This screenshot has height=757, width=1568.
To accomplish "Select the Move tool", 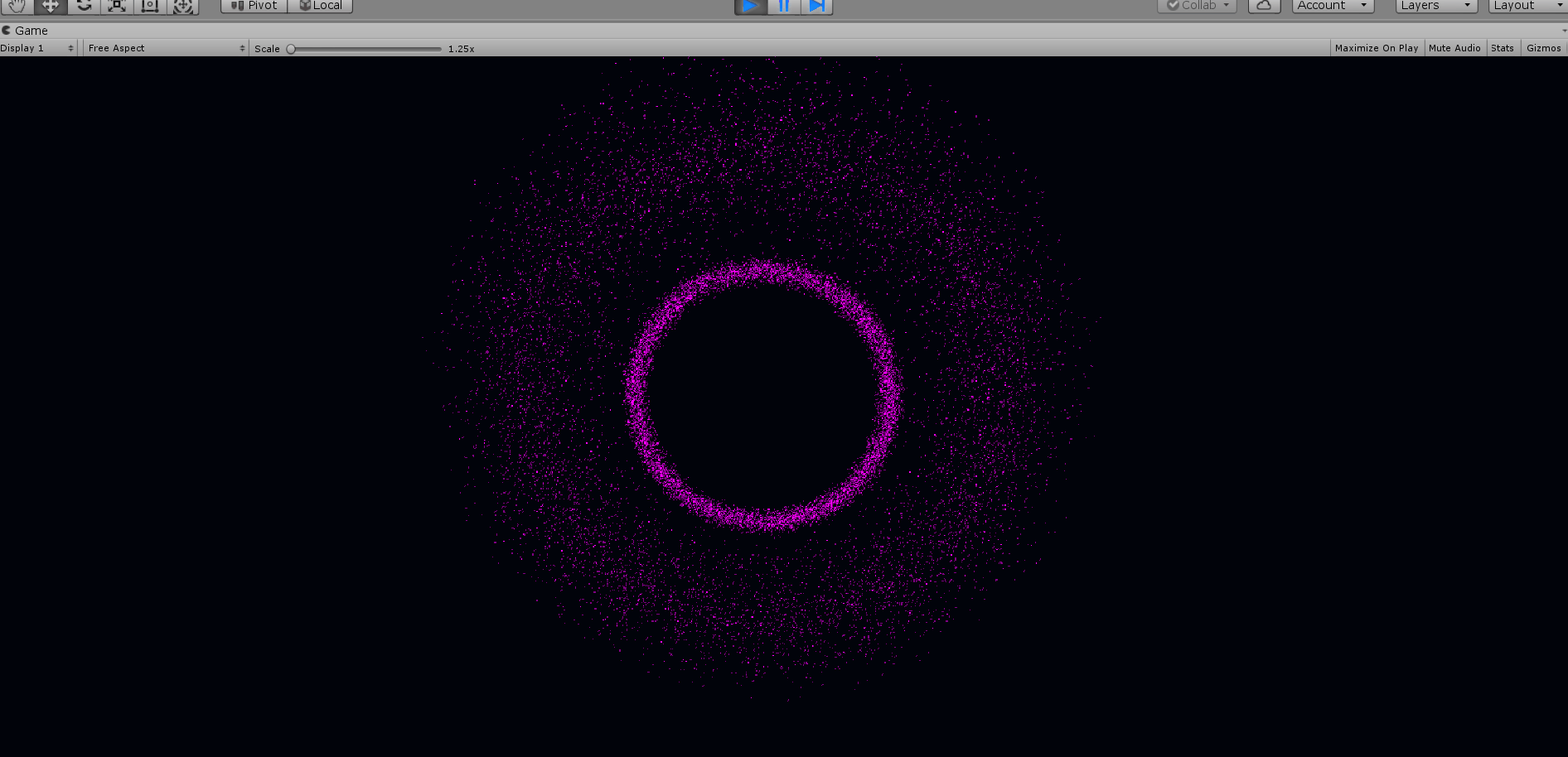I will (x=51, y=6).
